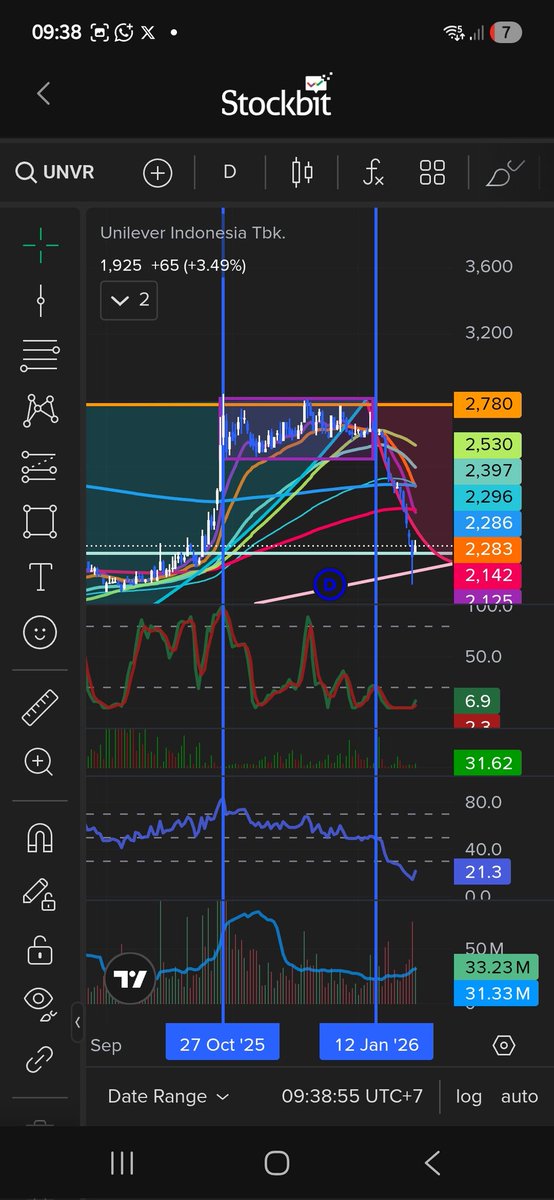Click the Unilever Indonesia Tbk. title
Viewport: 554px width, 1200px height.
point(193,233)
